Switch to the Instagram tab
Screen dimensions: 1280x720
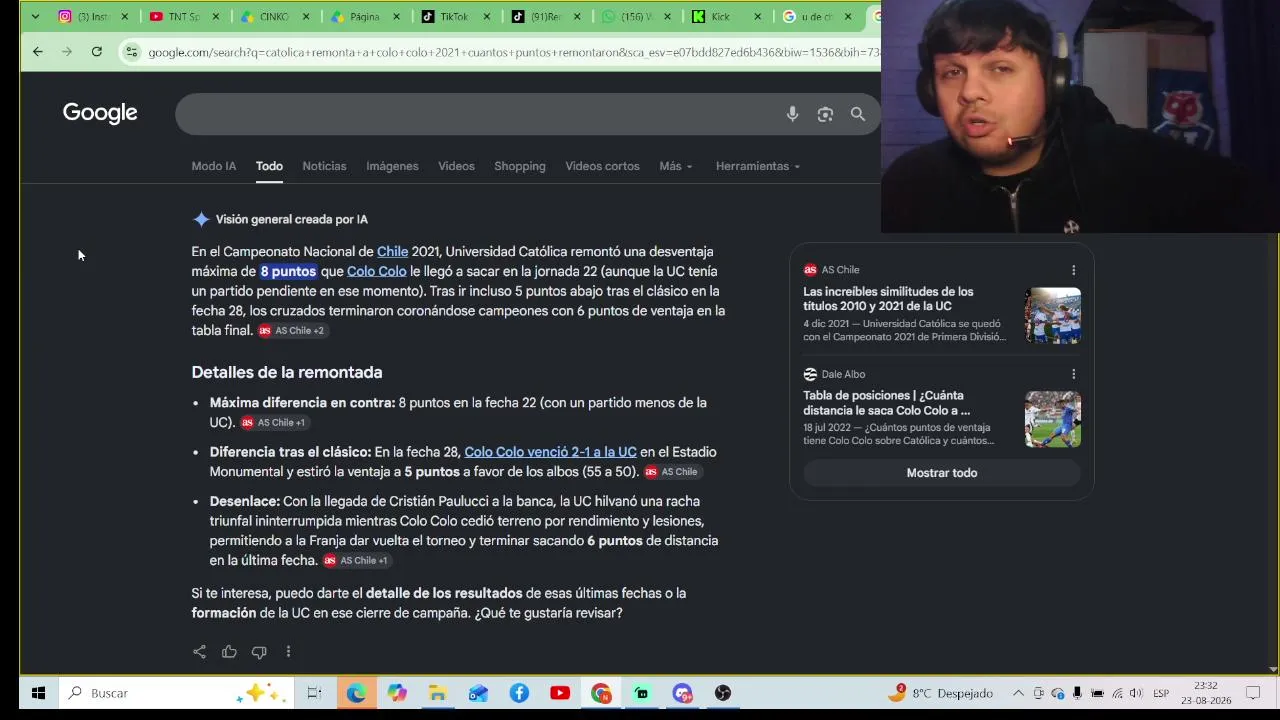[x=94, y=17]
